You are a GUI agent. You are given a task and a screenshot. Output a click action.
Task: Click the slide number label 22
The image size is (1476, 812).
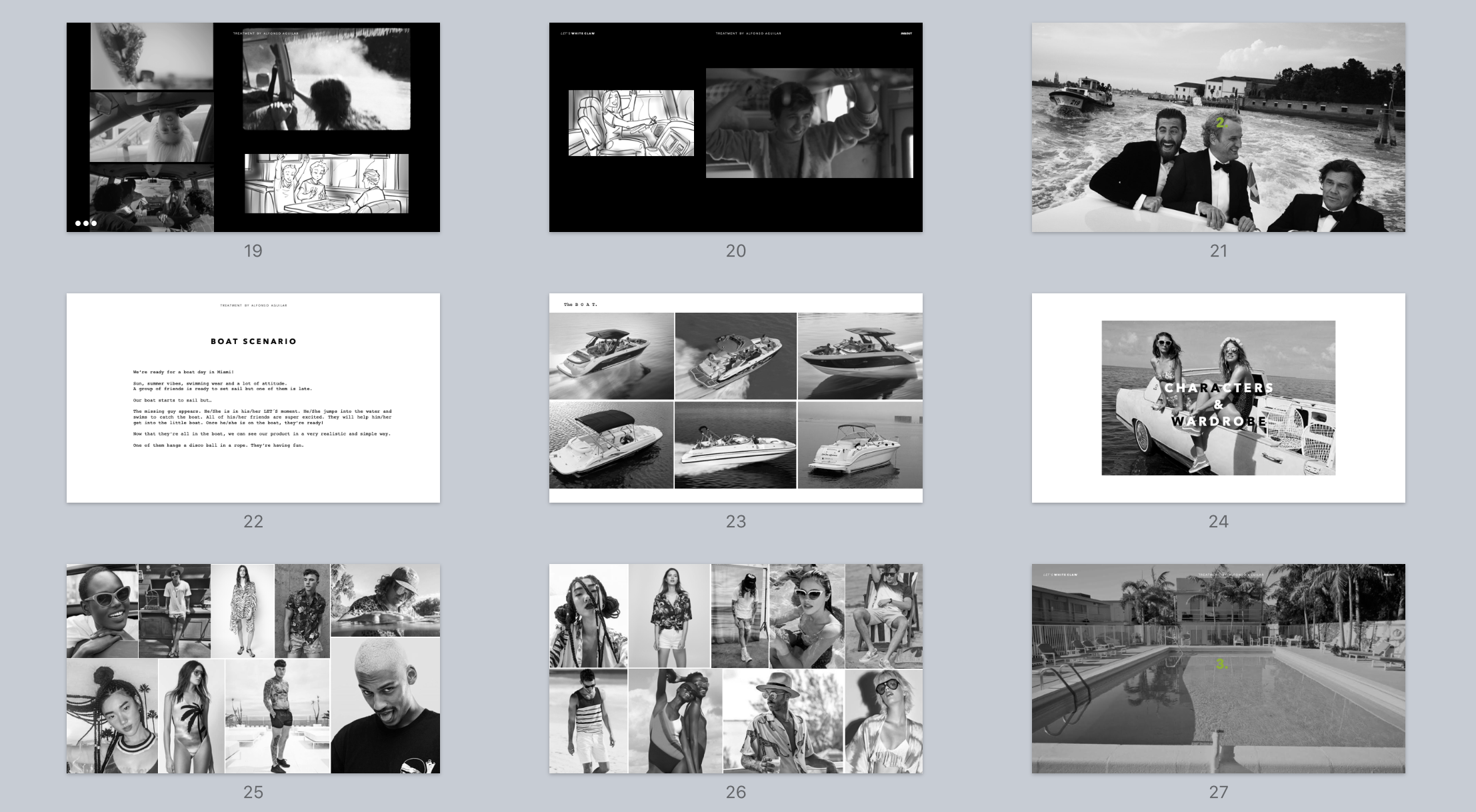pyautogui.click(x=253, y=522)
